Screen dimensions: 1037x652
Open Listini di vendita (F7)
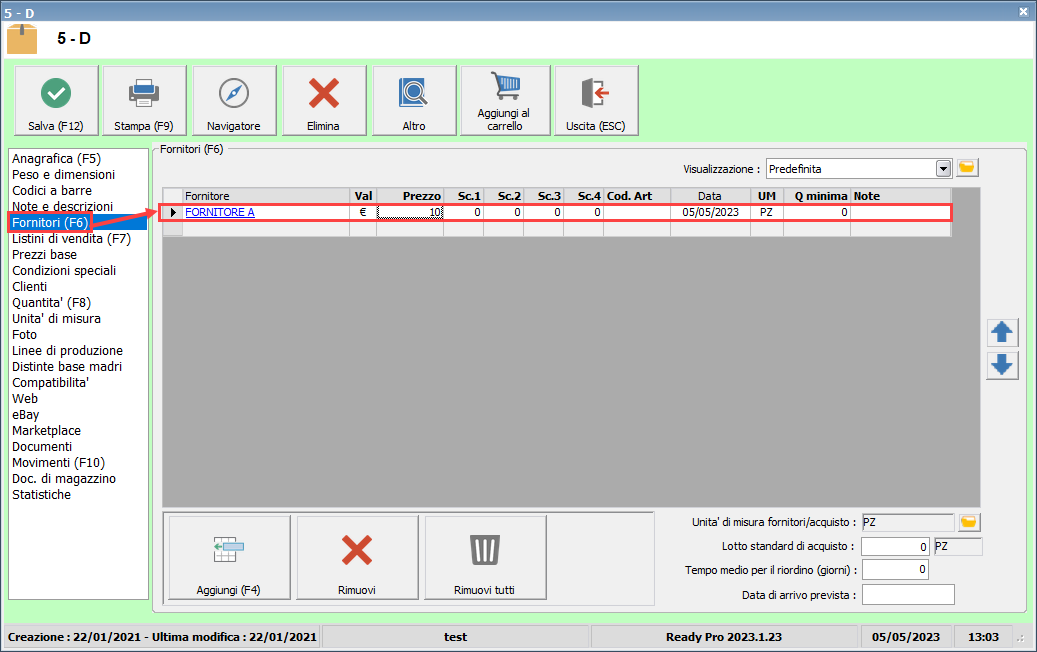[x=71, y=239]
